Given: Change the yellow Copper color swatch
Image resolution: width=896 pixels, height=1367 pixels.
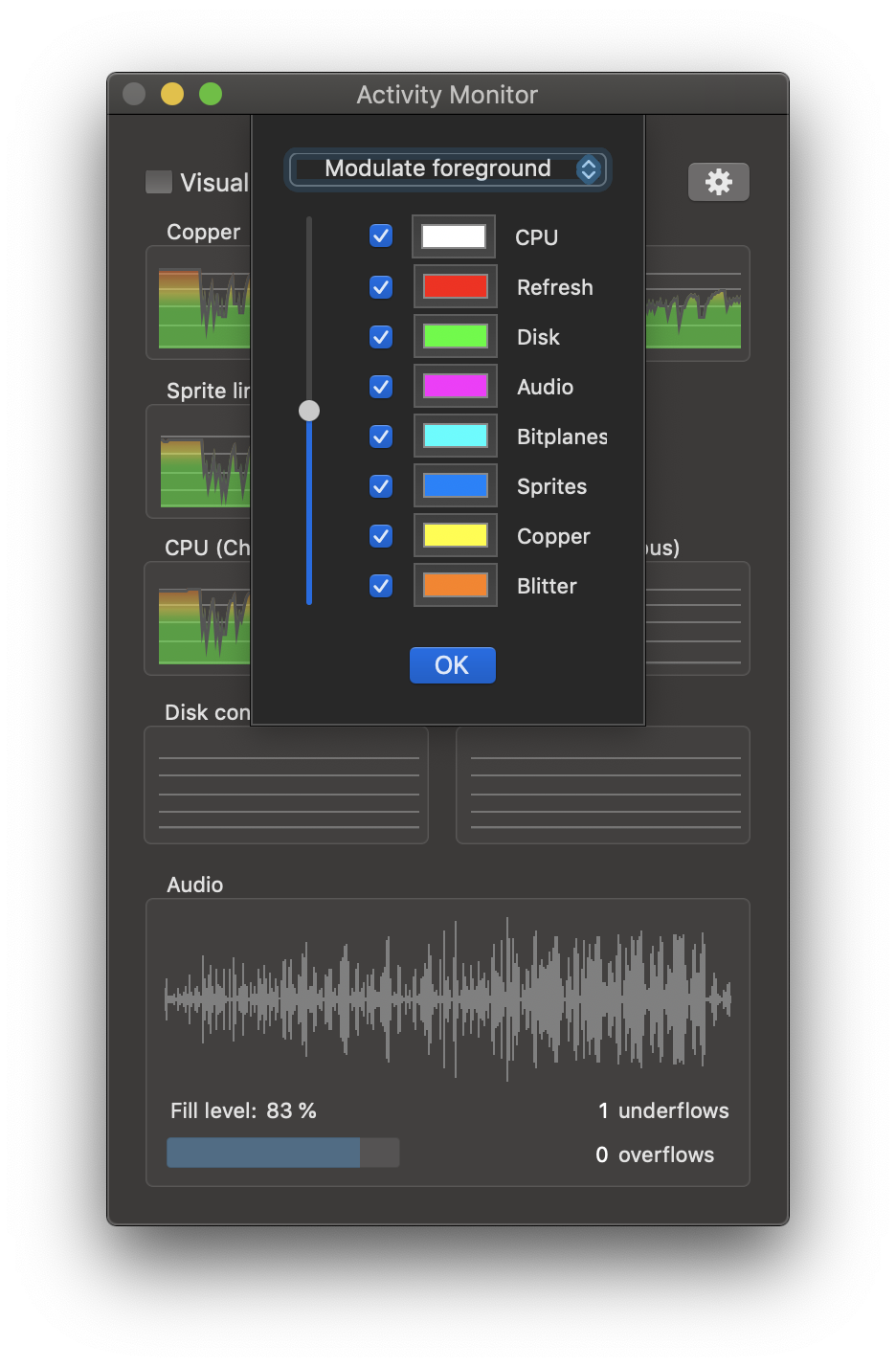Looking at the screenshot, I should point(456,535).
